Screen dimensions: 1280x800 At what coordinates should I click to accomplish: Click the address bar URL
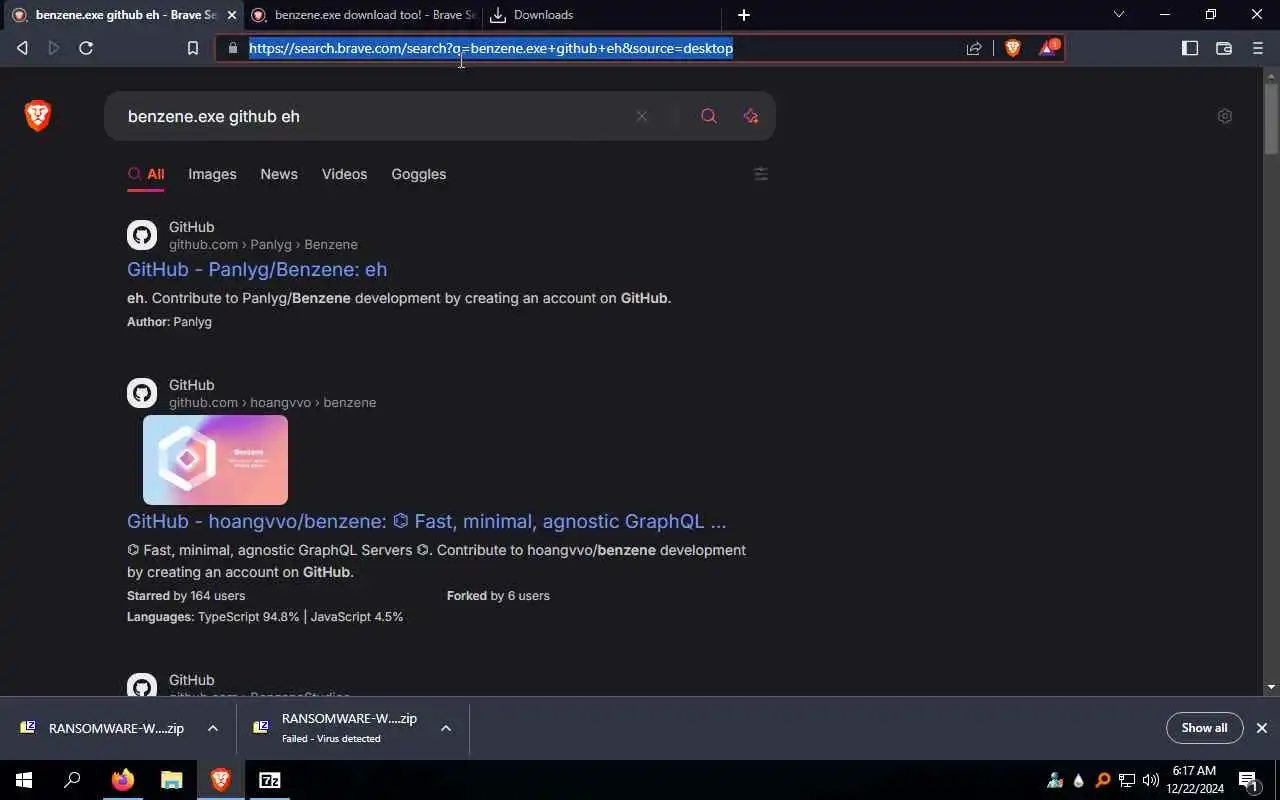(491, 48)
